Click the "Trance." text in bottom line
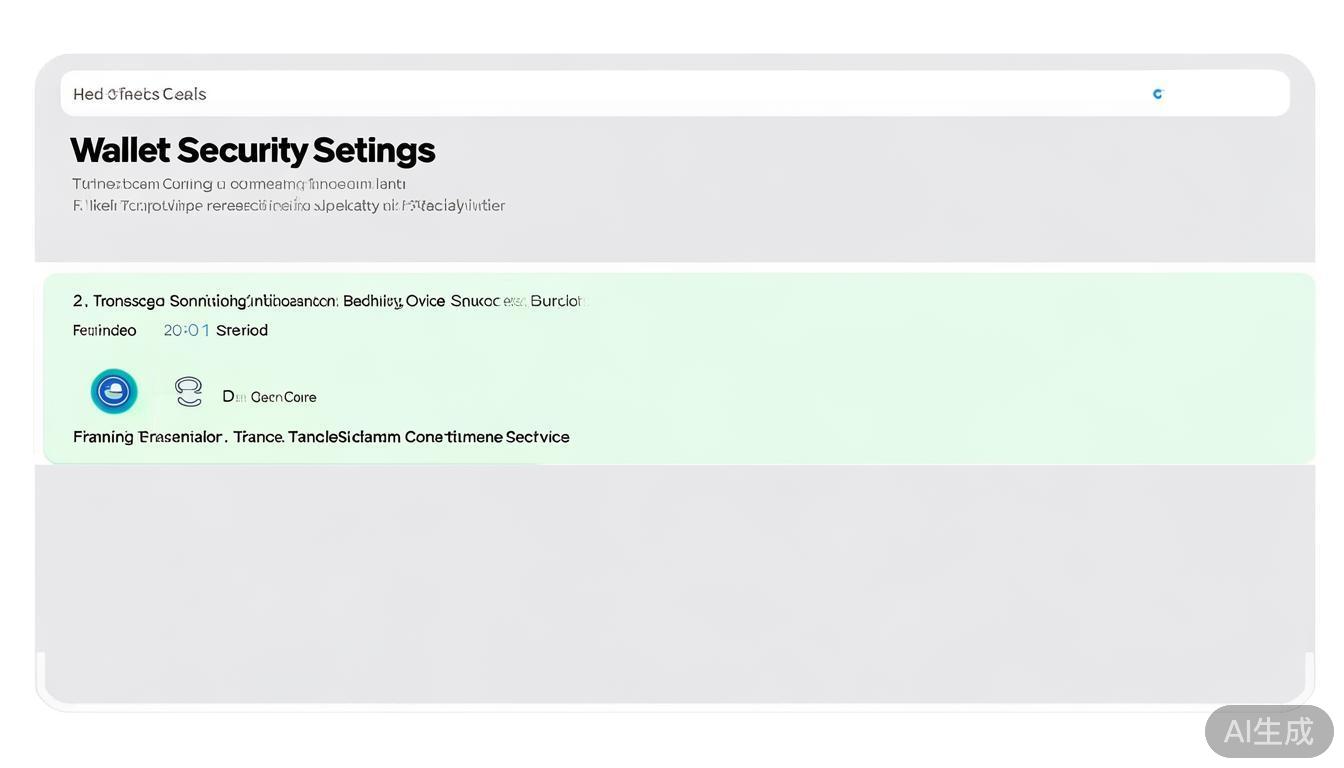This screenshot has width=1344, height=768. pyautogui.click(x=259, y=437)
